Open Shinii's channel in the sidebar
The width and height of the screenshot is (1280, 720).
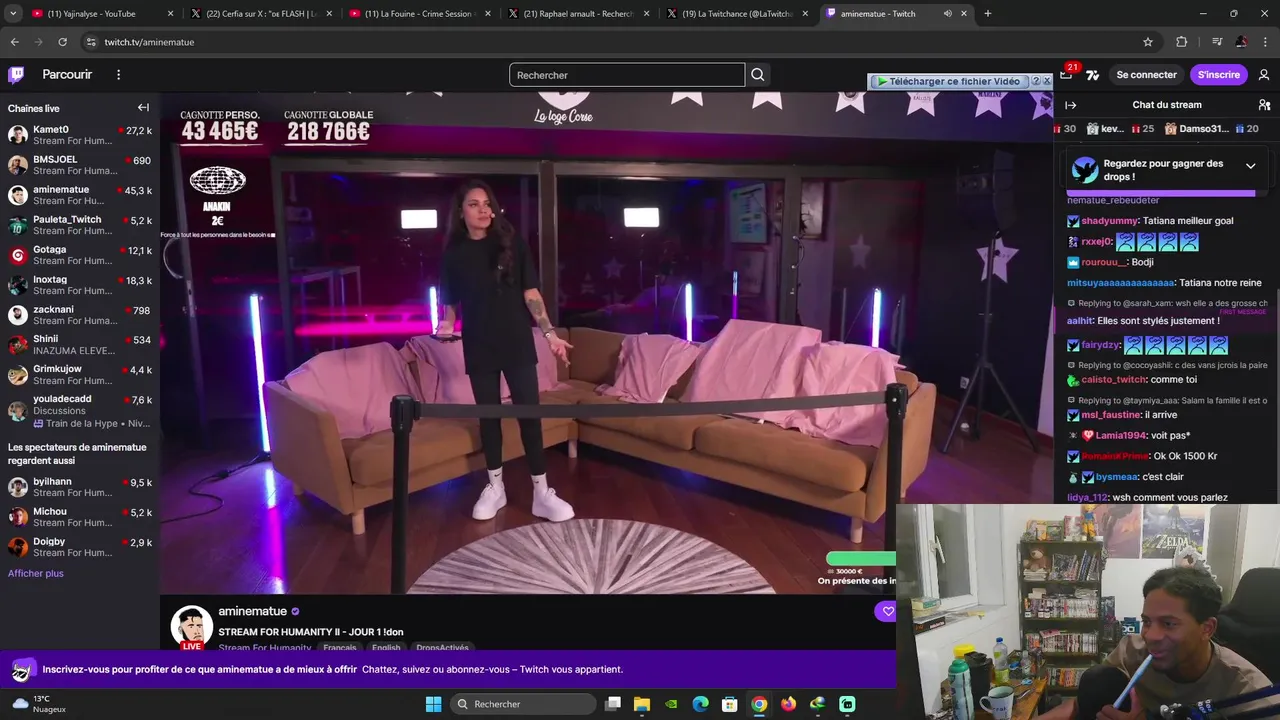point(80,345)
